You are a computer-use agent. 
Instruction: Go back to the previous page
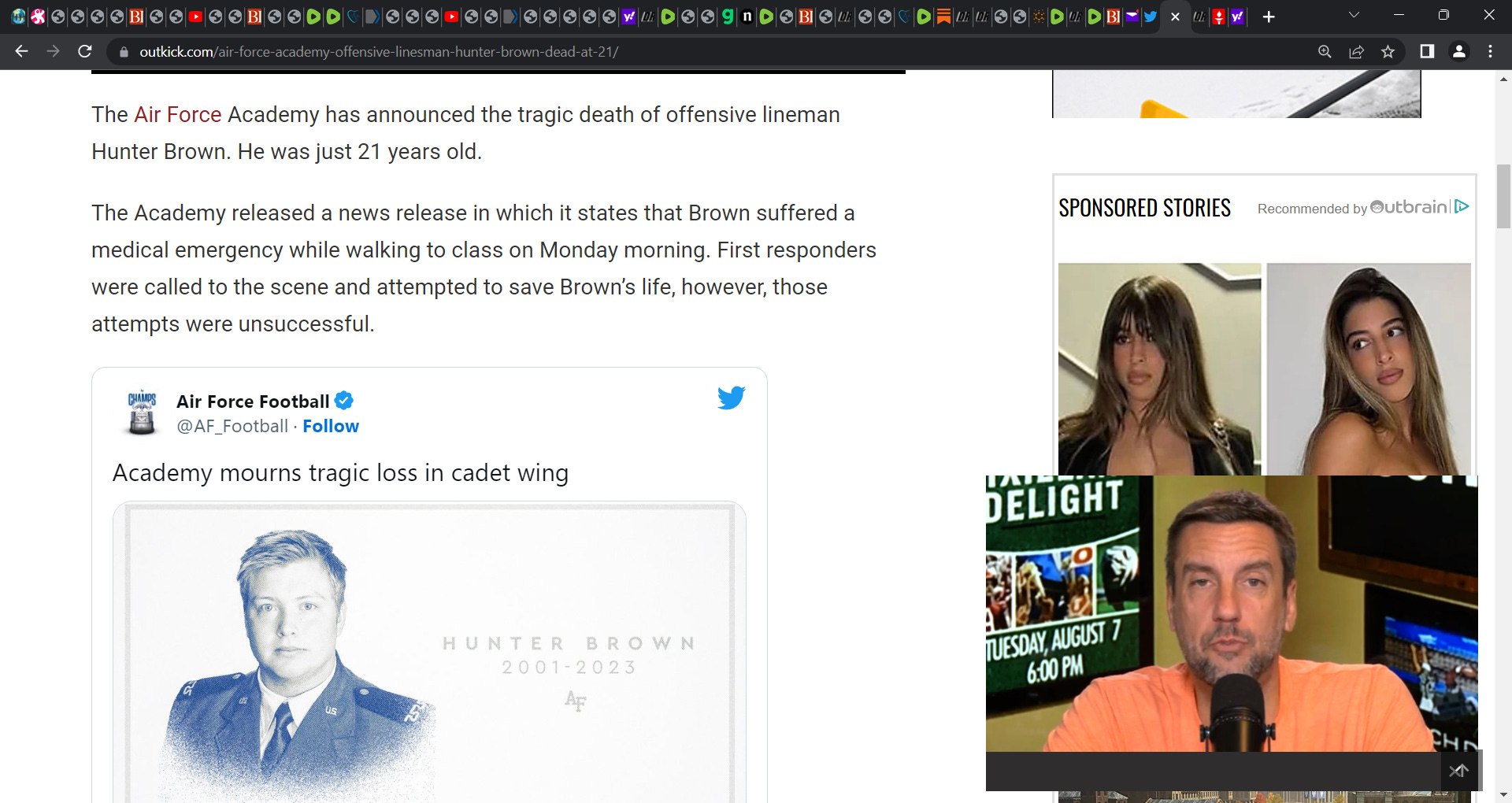point(21,51)
